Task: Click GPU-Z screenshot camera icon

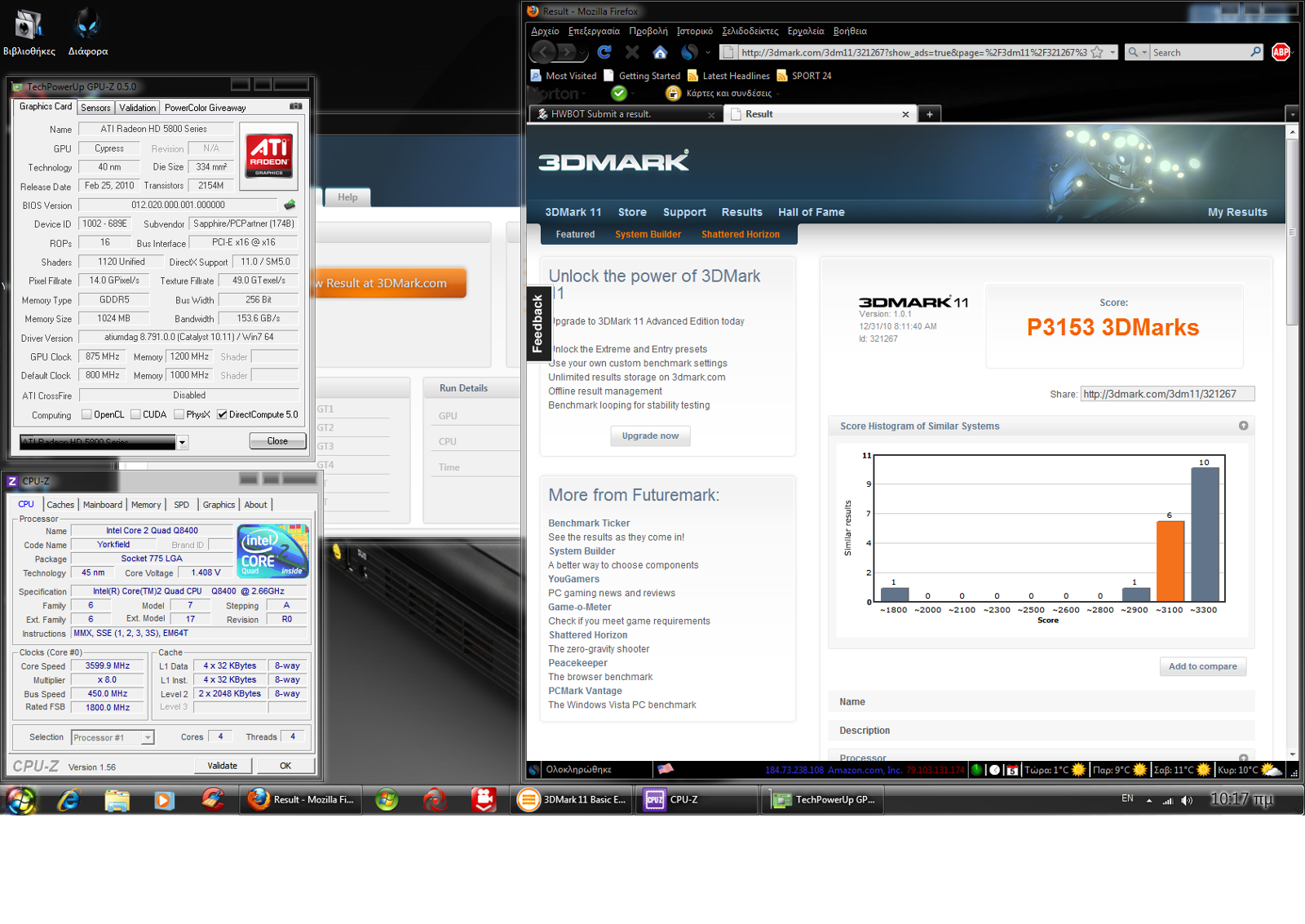Action: [296, 106]
